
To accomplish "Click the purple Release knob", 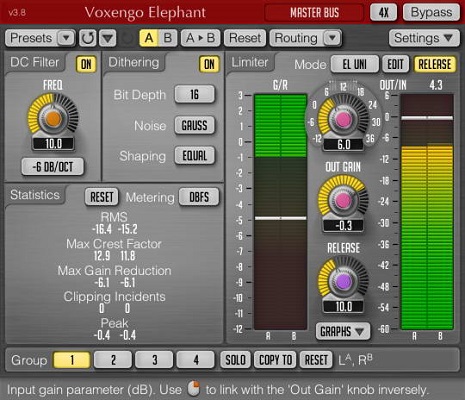I will [x=343, y=282].
